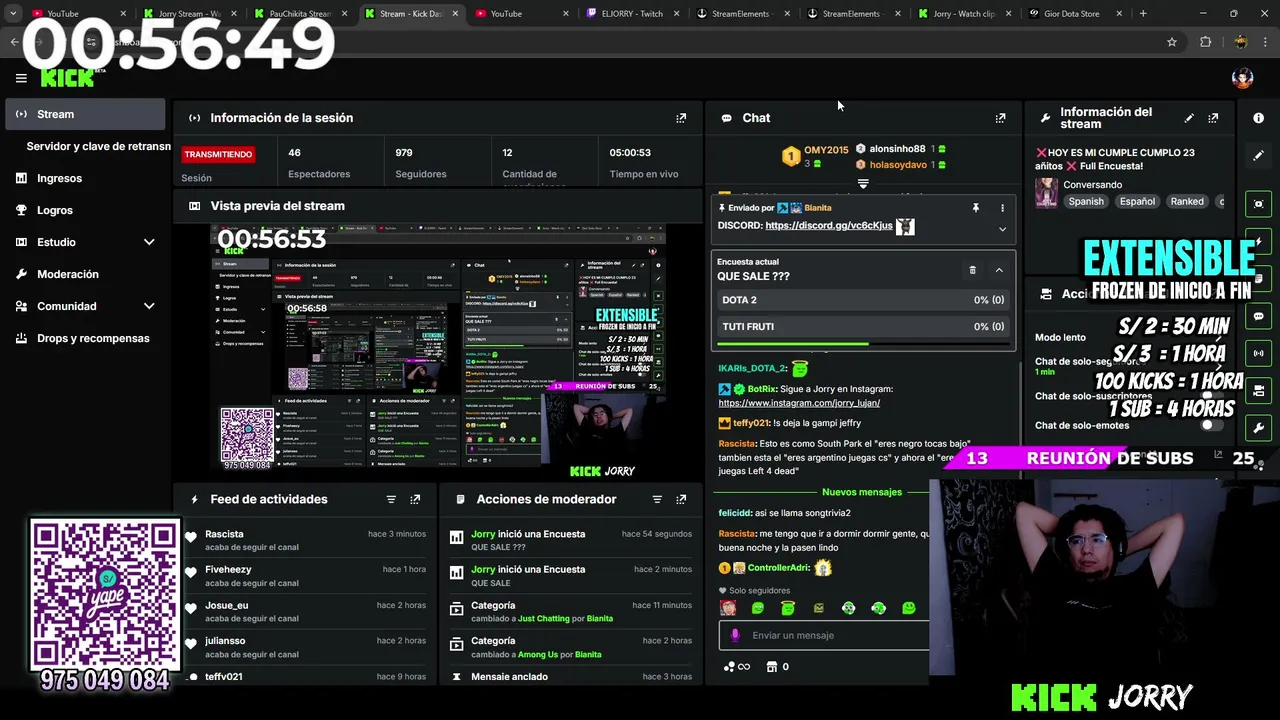Switch to the ELJORRY - Twitch tab
Screen dimensions: 1280x720
click(631, 14)
